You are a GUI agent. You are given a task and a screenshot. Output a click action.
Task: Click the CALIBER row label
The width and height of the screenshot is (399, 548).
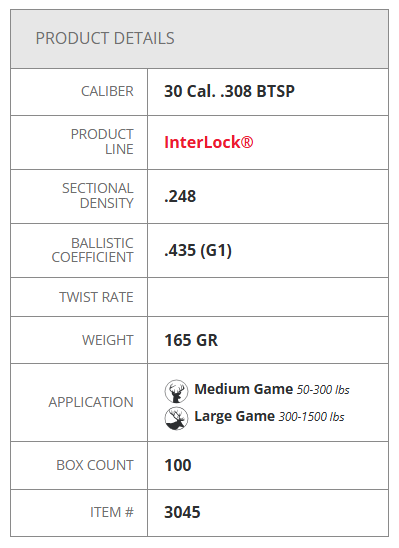(107, 92)
